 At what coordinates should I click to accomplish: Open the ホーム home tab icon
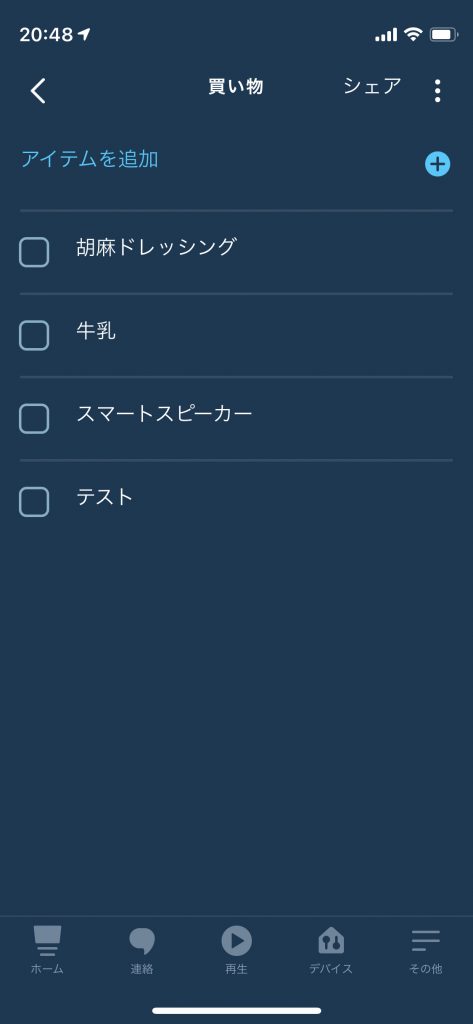tap(47, 940)
